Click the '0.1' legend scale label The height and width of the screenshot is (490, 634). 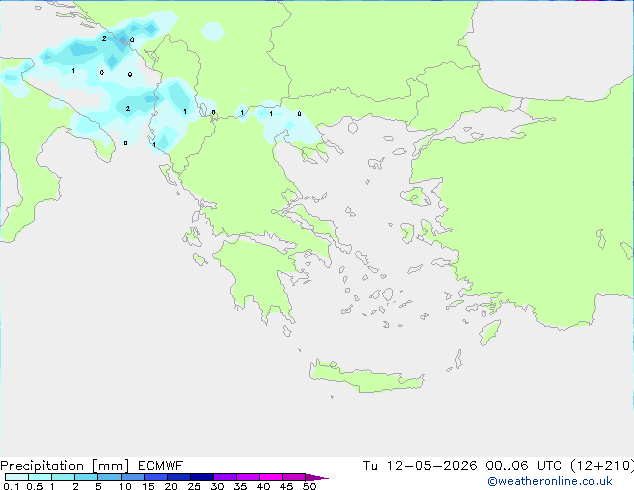[11, 486]
